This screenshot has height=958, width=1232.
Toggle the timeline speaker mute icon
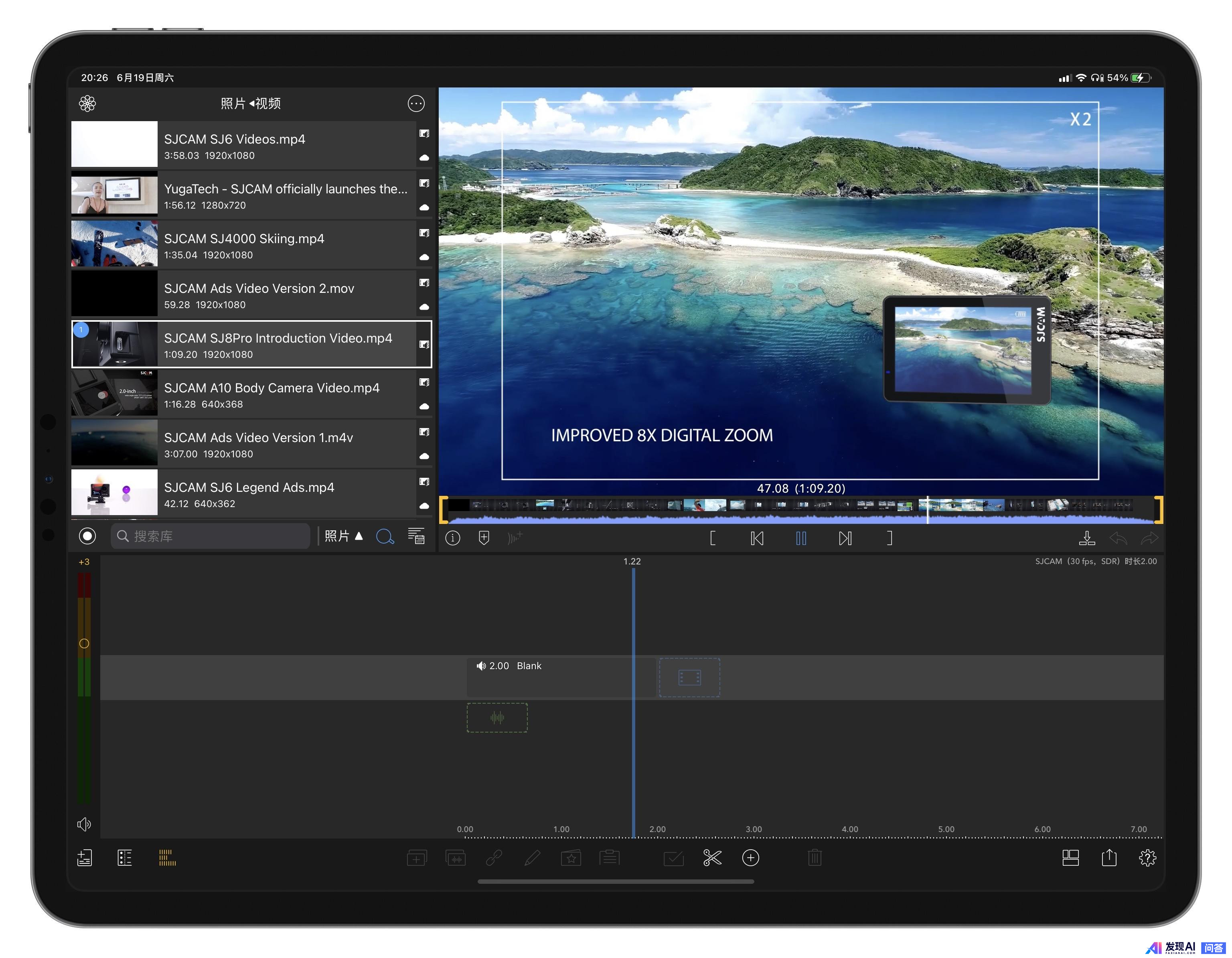[x=84, y=824]
